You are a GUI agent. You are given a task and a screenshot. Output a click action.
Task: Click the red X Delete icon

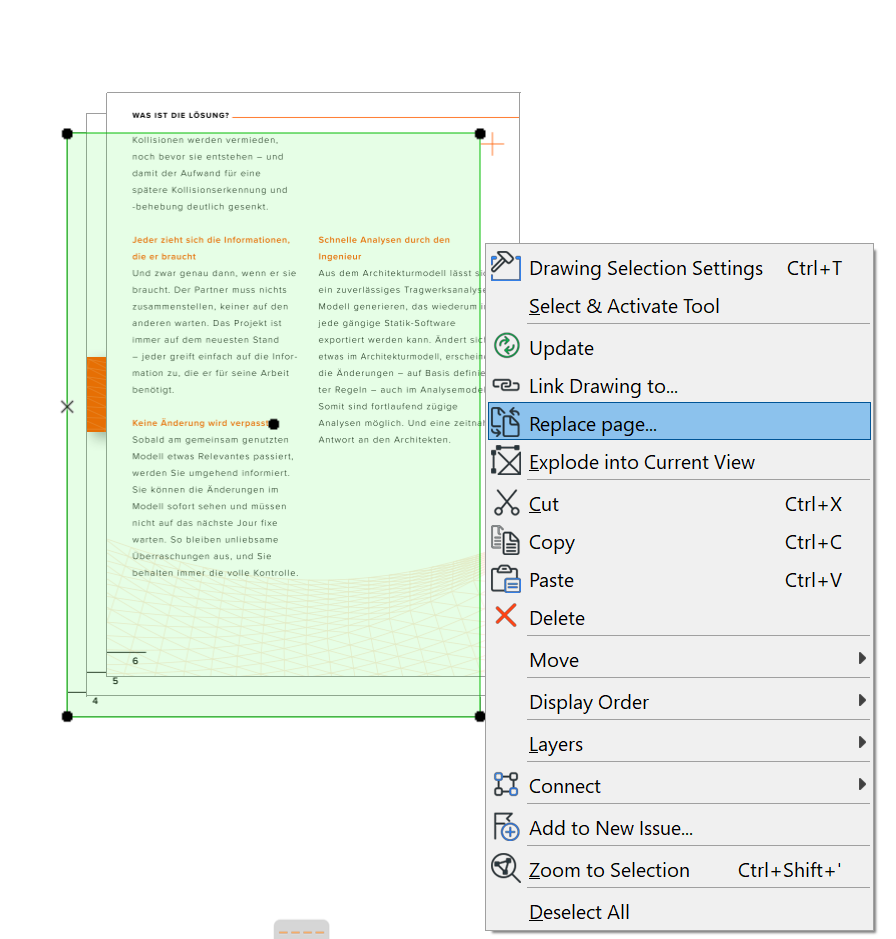(506, 615)
